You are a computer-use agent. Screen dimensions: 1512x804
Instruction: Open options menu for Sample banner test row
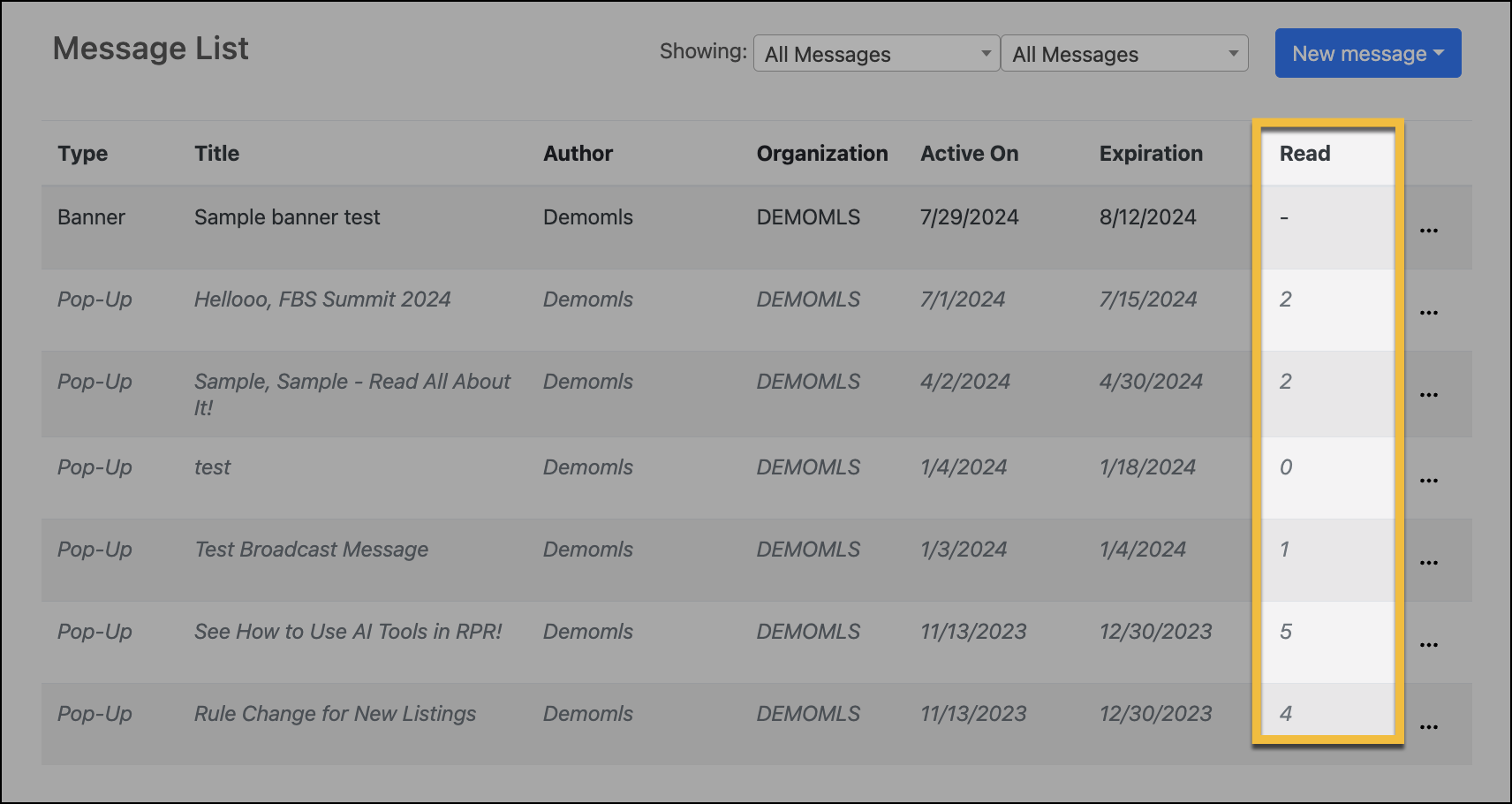point(1429,231)
